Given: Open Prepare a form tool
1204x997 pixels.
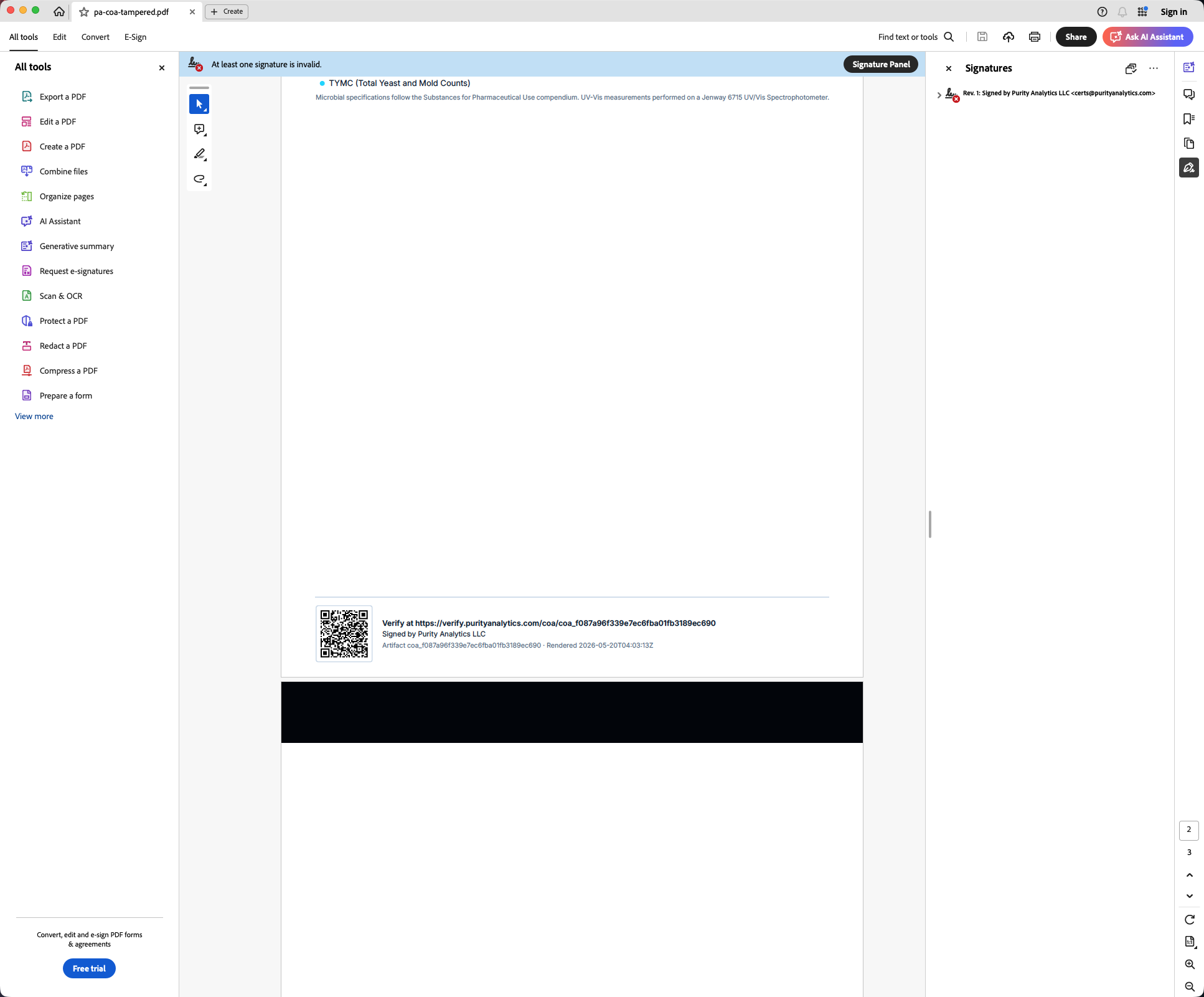Looking at the screenshot, I should [x=65, y=395].
